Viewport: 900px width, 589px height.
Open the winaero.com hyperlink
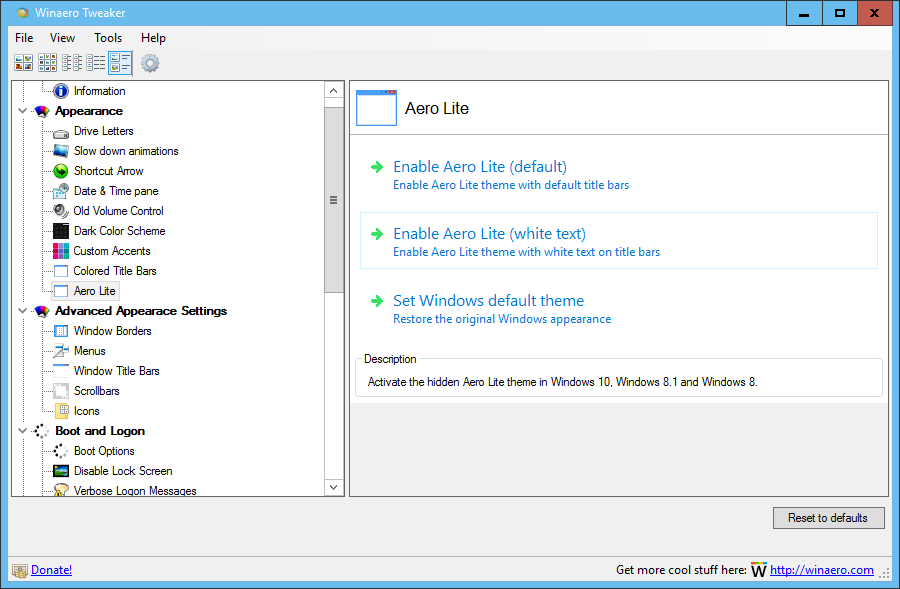(821, 570)
